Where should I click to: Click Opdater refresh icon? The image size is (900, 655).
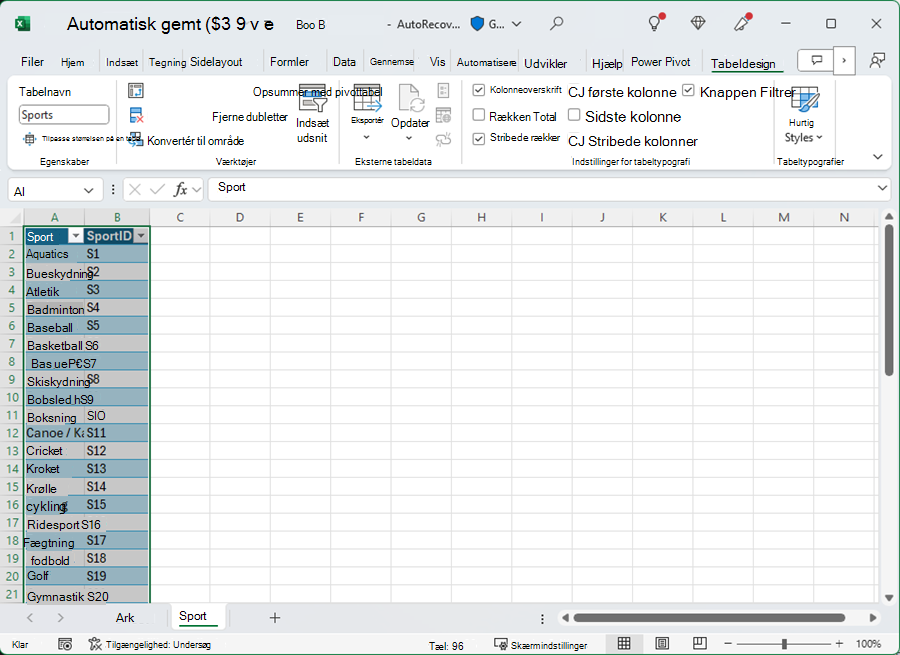410,98
